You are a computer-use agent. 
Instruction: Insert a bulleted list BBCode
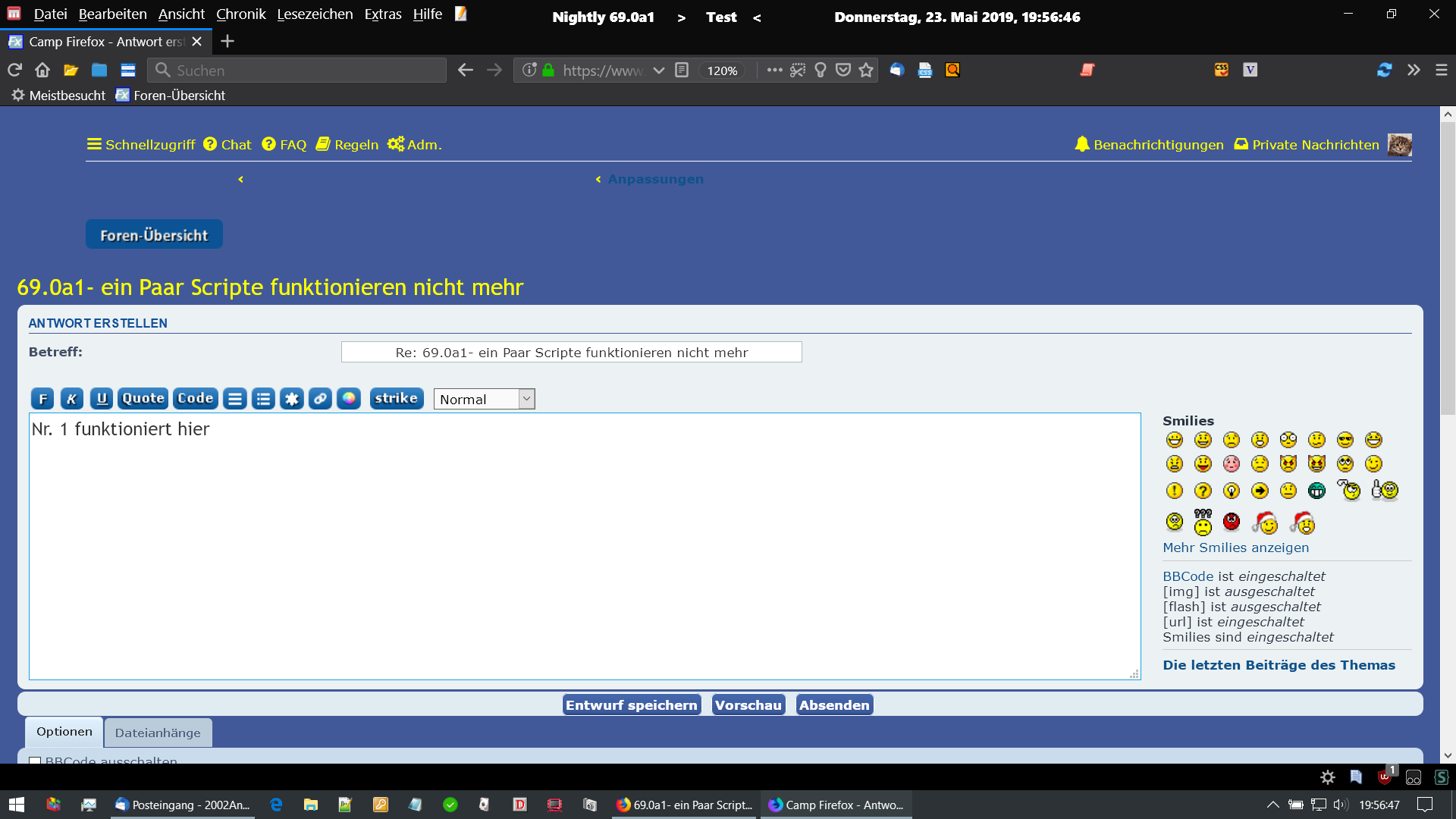click(263, 399)
